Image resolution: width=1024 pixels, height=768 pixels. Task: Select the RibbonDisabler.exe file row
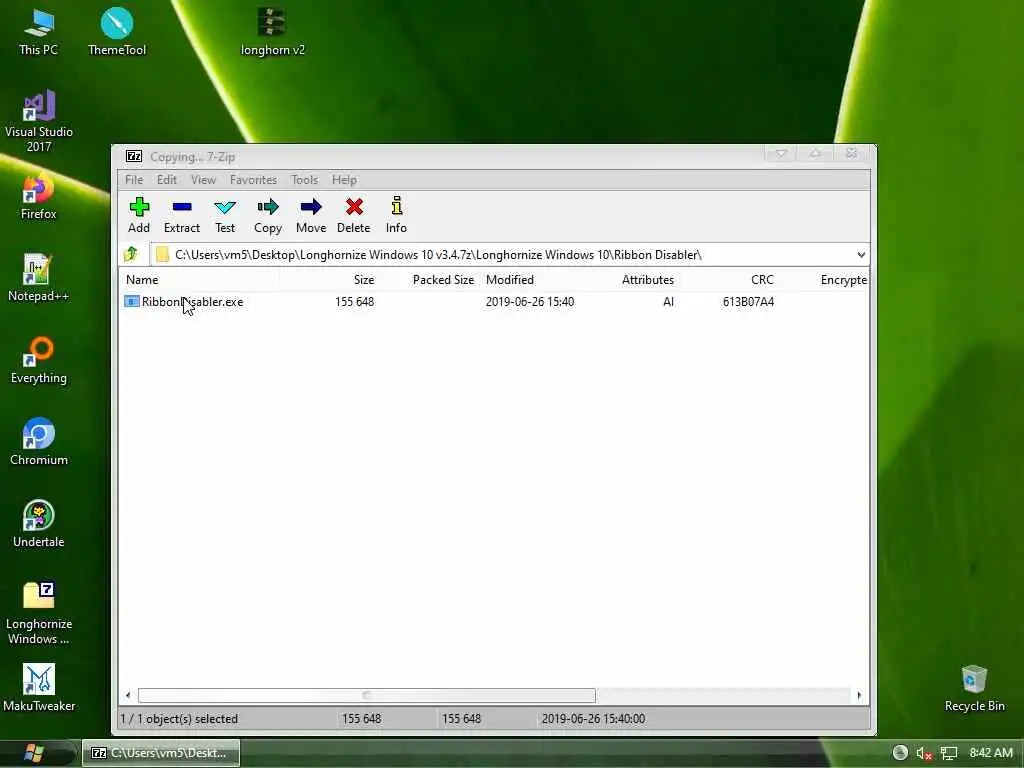[494, 302]
